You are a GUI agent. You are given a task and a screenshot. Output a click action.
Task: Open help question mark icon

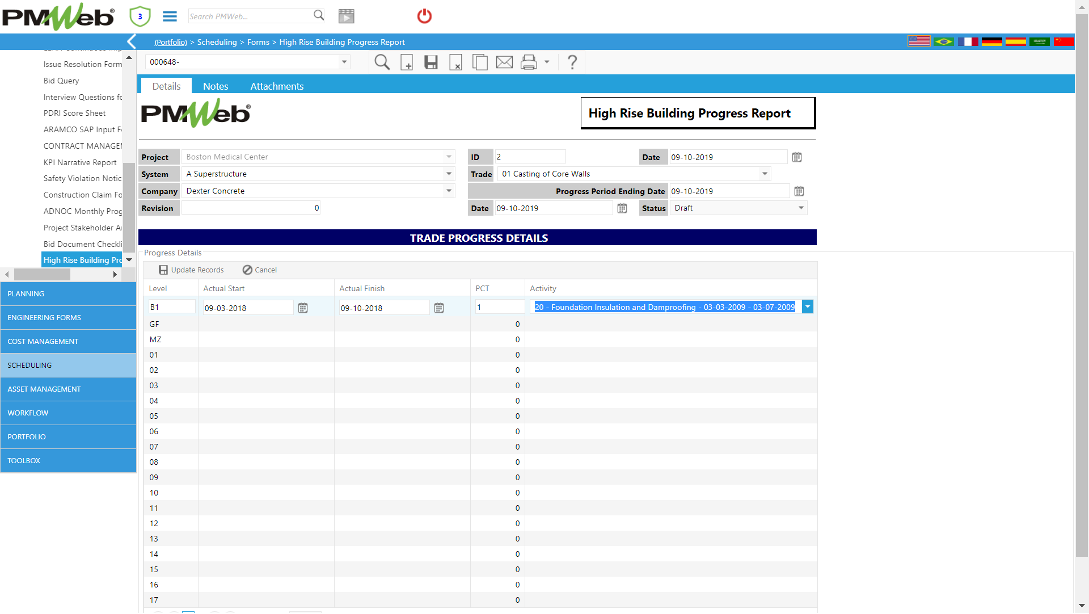click(572, 63)
